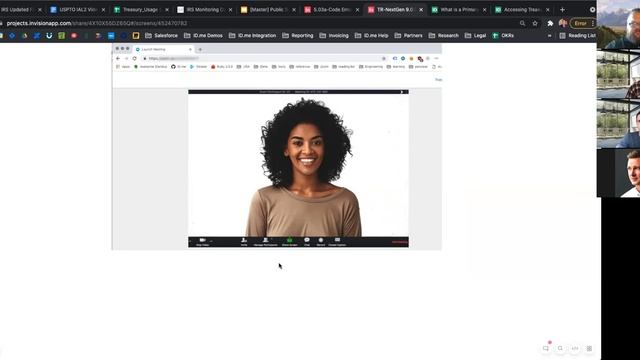The height and width of the screenshot is (360, 640).
Task: Click the yellow square bookmark icon
Action: tap(136, 36)
